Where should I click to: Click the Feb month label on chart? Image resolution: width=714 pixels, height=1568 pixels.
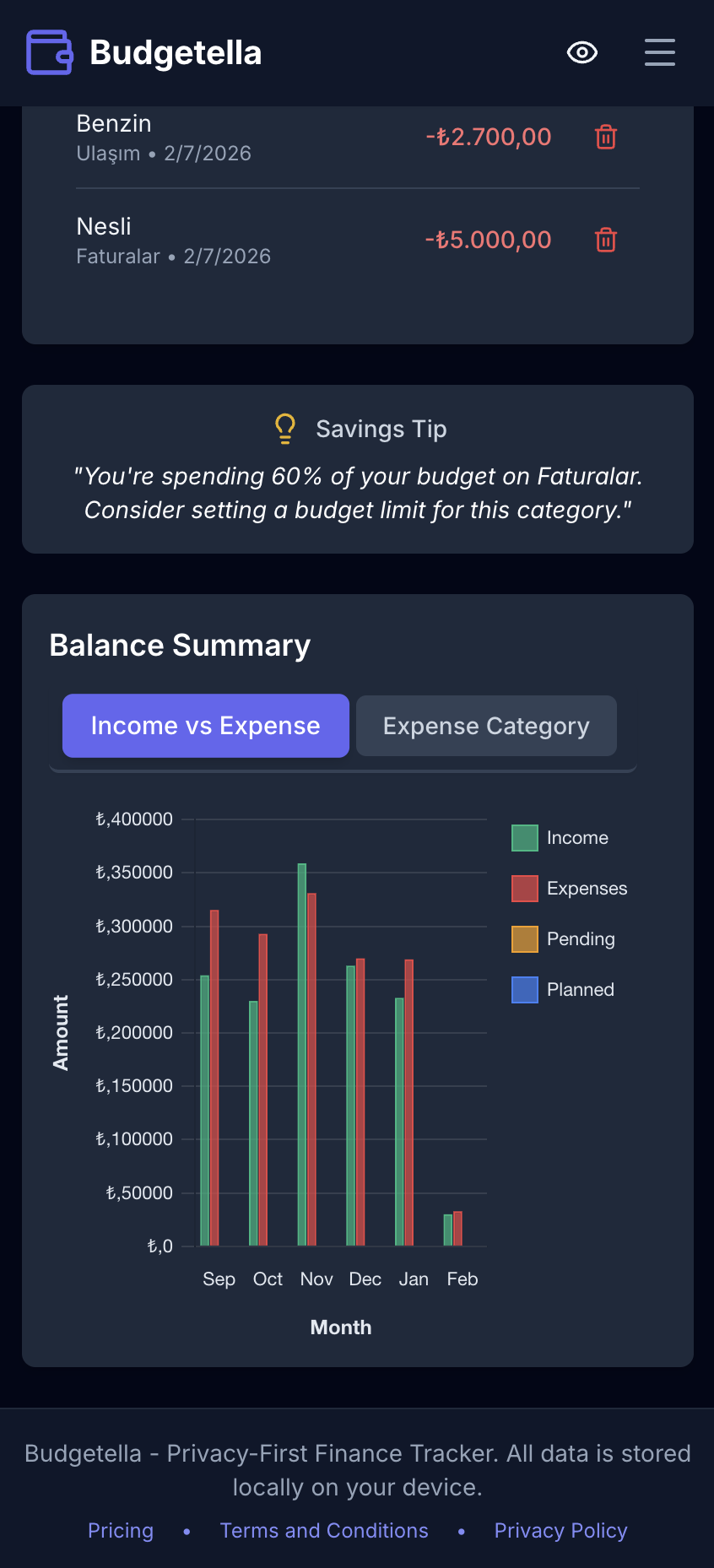coord(462,1279)
